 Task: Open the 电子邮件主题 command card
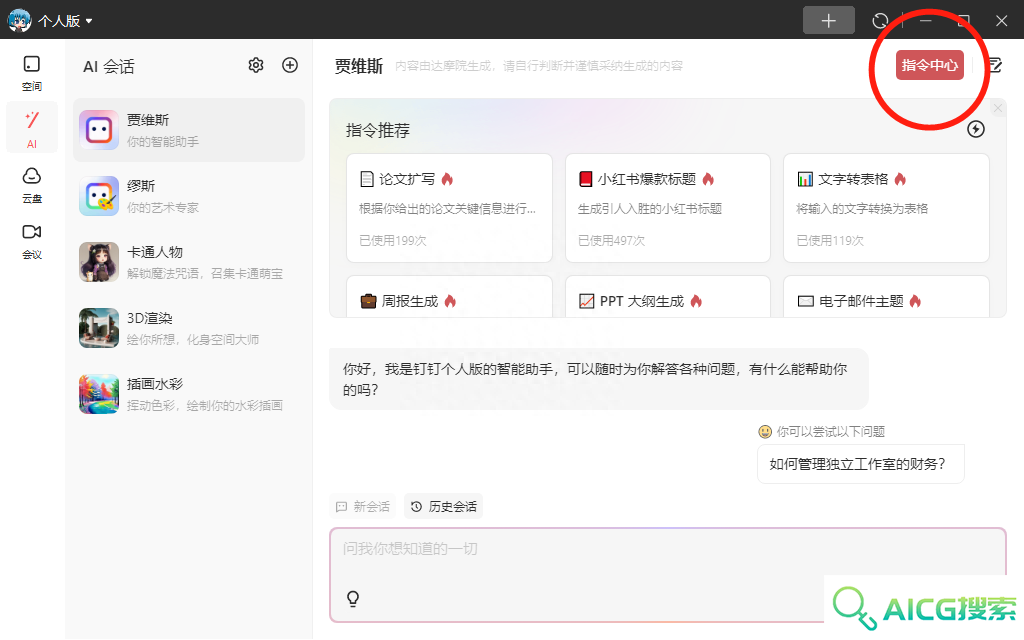886,297
